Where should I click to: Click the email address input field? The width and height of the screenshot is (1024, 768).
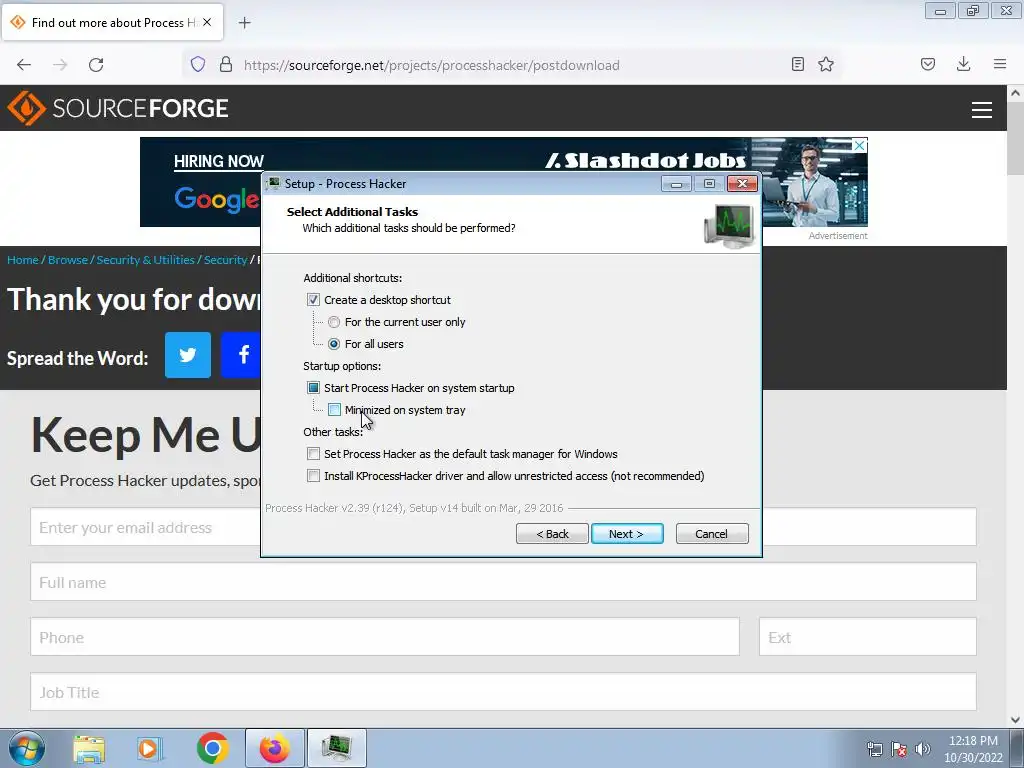504,527
